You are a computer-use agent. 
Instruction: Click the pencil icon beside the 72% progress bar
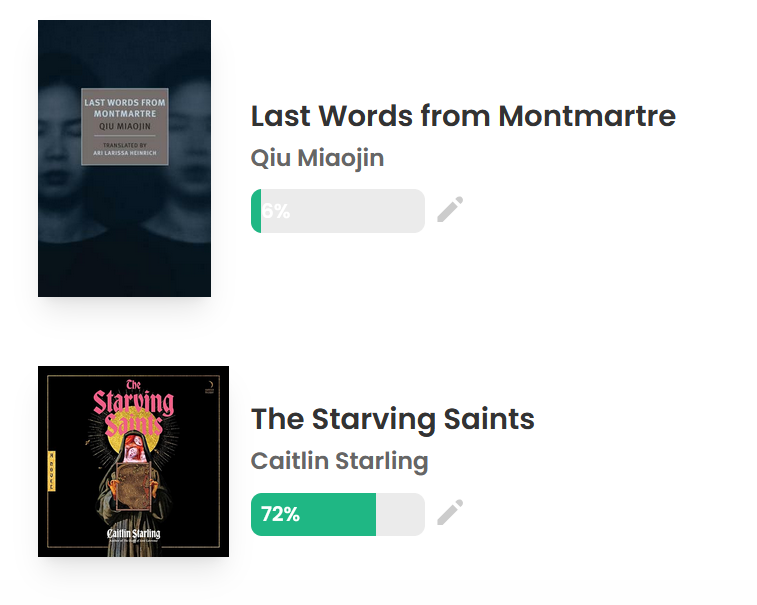[x=450, y=513]
